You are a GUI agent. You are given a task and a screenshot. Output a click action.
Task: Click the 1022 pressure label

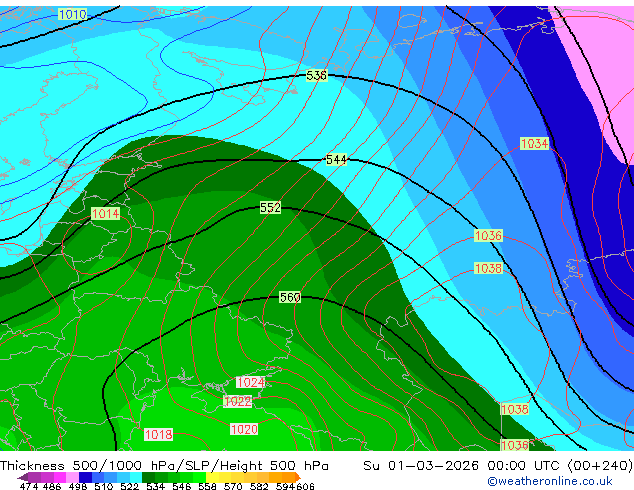238,401
